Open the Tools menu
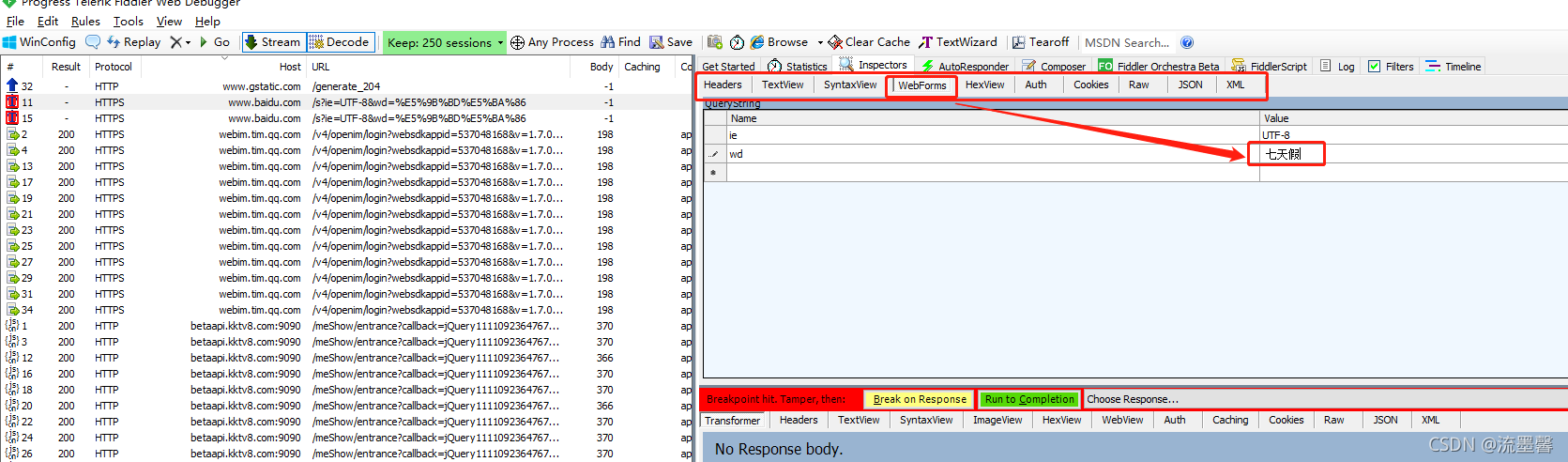Viewport: 1568px width, 462px height. tap(129, 21)
